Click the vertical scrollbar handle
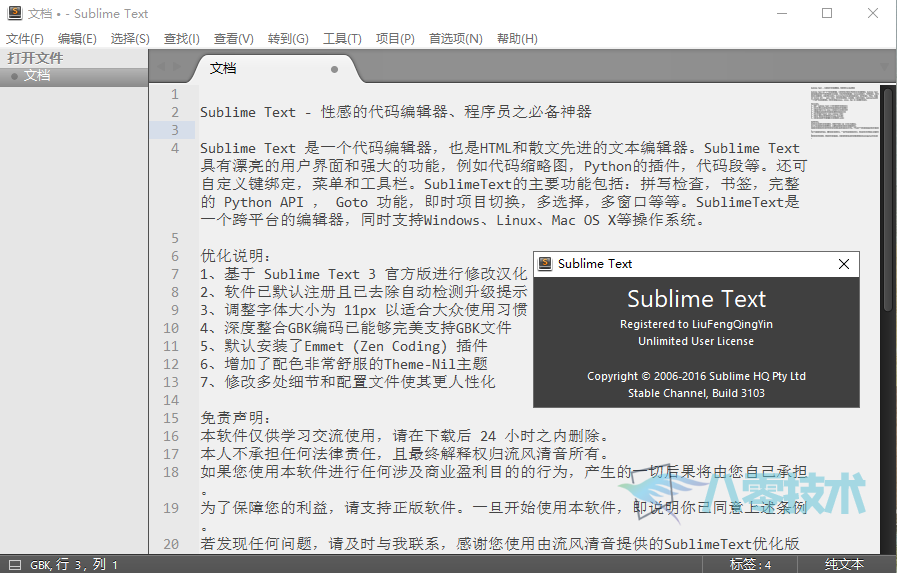897x573 pixels. [x=887, y=198]
